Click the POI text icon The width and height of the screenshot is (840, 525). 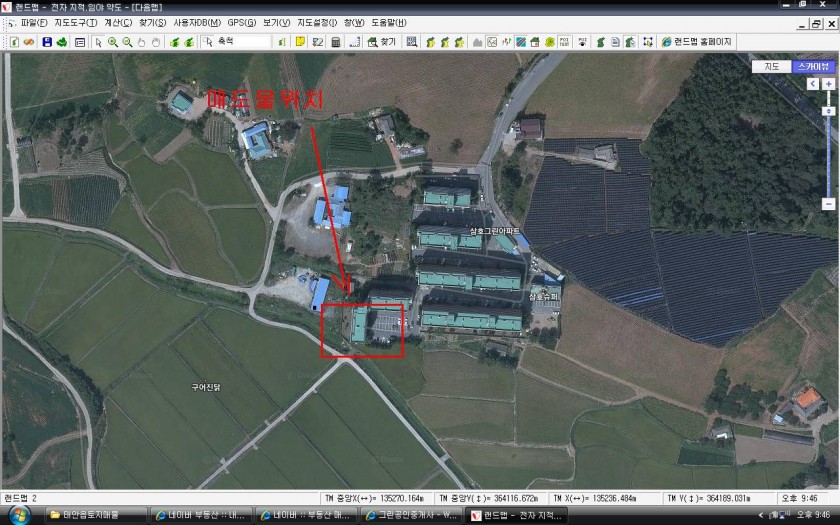[x=565, y=42]
